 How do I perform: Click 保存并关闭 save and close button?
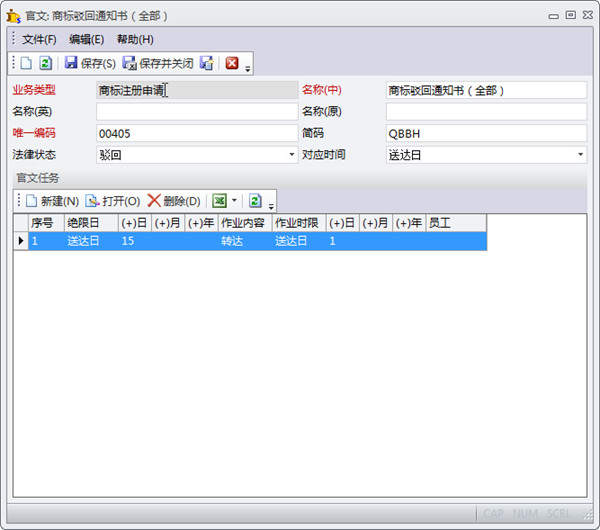pos(158,63)
